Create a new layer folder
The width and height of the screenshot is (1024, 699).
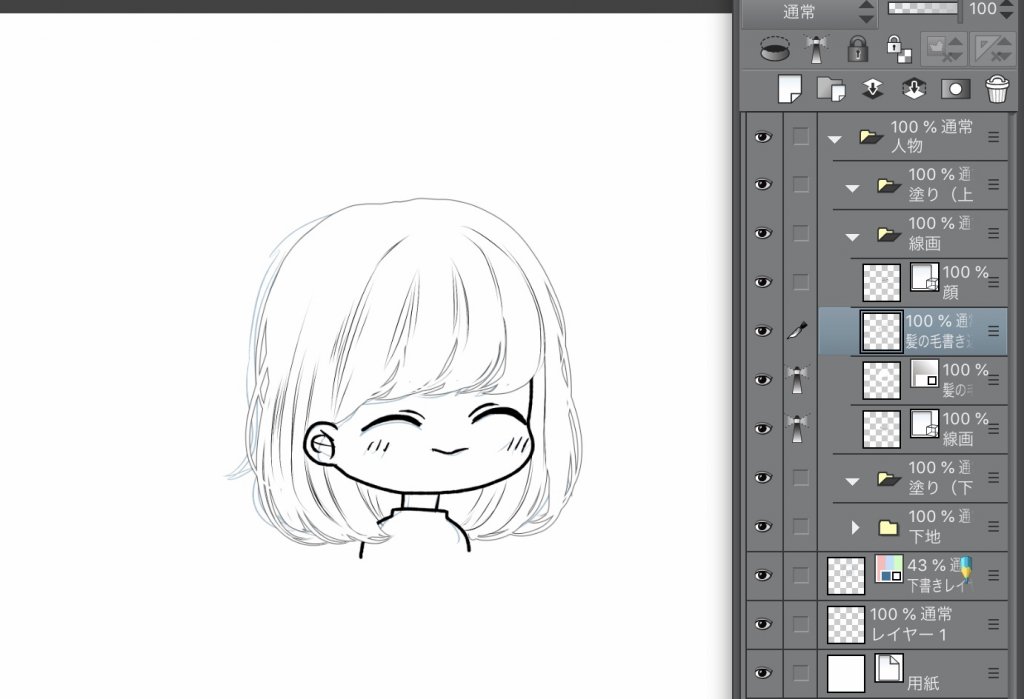click(x=831, y=88)
